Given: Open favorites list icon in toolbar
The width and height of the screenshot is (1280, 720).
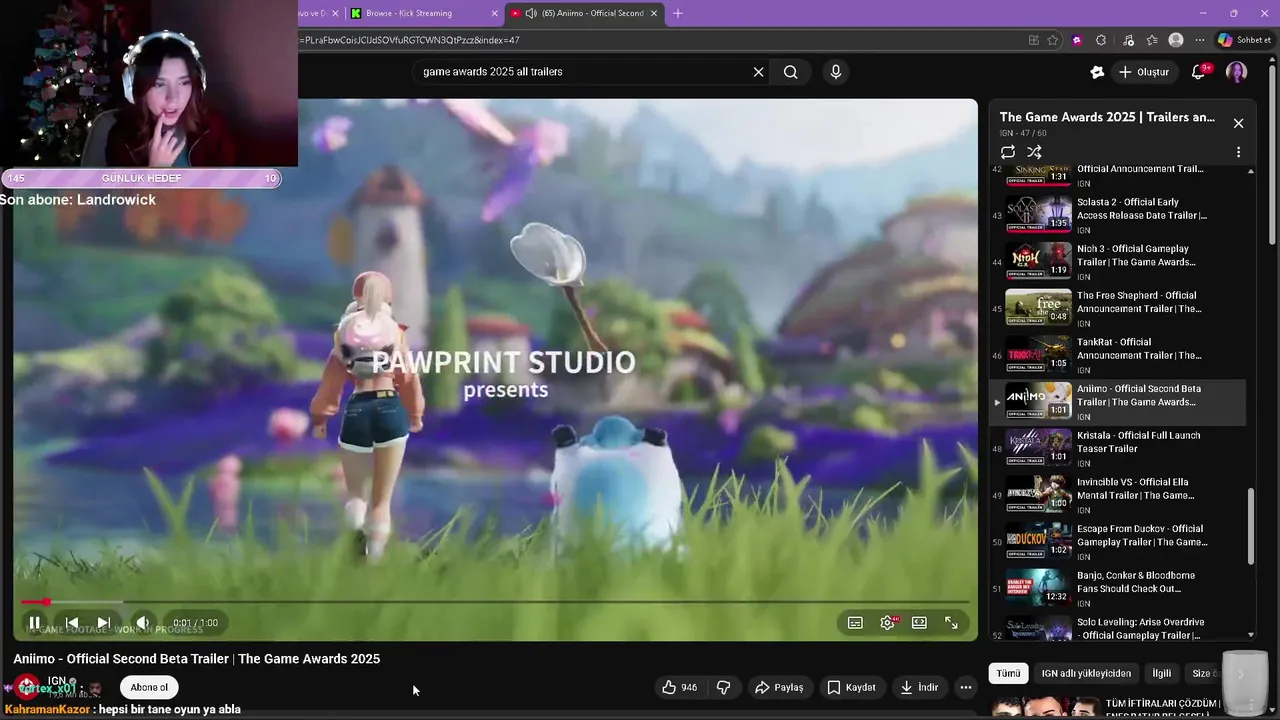Looking at the screenshot, I should tap(1152, 40).
